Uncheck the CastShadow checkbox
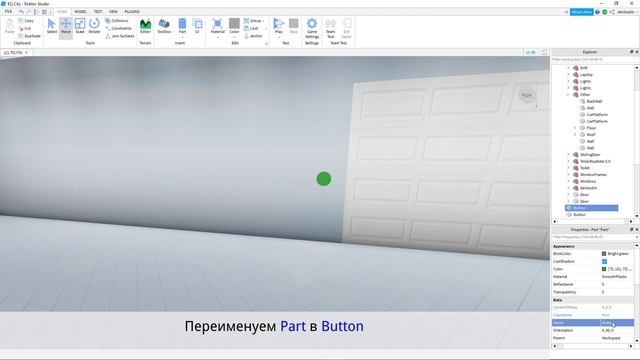640x360 pixels. click(604, 261)
